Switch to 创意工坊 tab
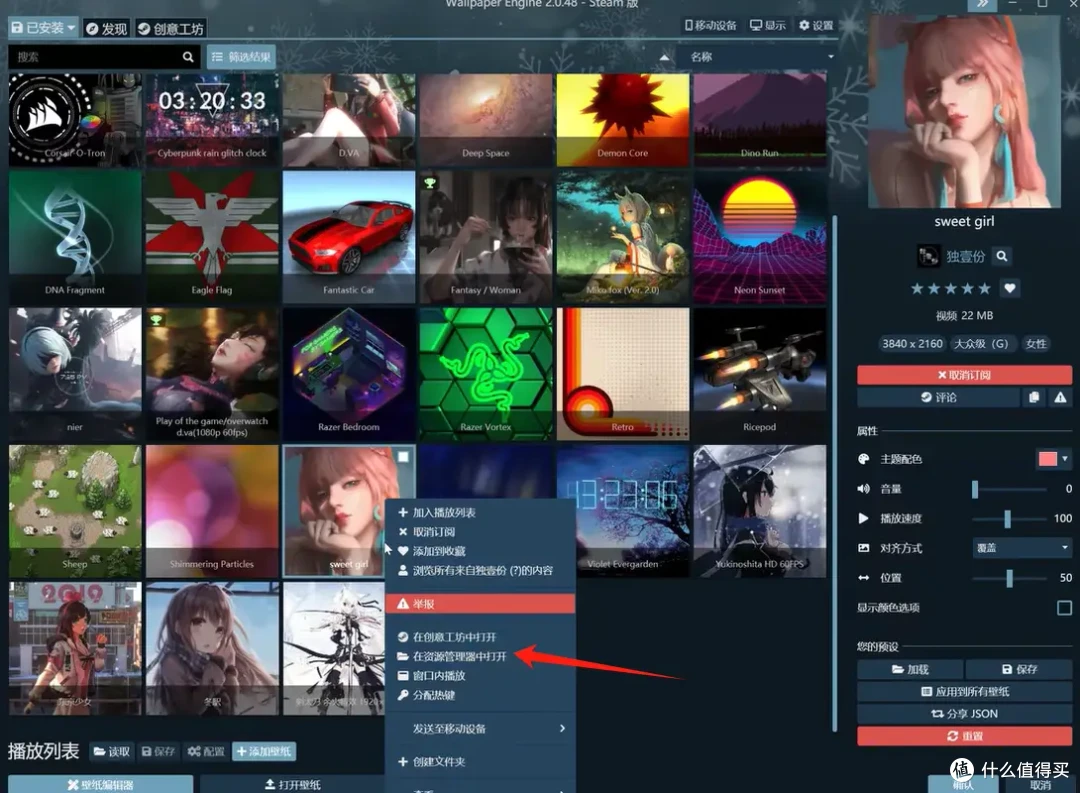The height and width of the screenshot is (793, 1080). pos(170,28)
